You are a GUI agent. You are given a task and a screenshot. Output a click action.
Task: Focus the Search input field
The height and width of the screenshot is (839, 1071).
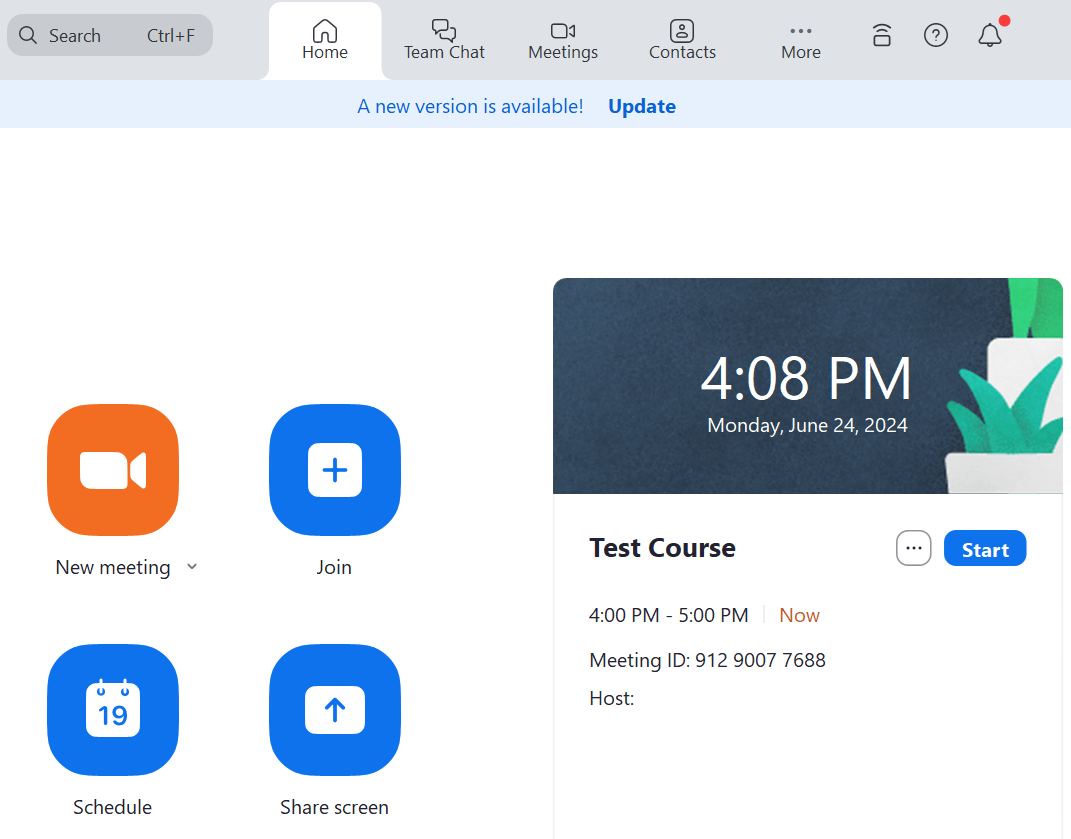(x=110, y=35)
